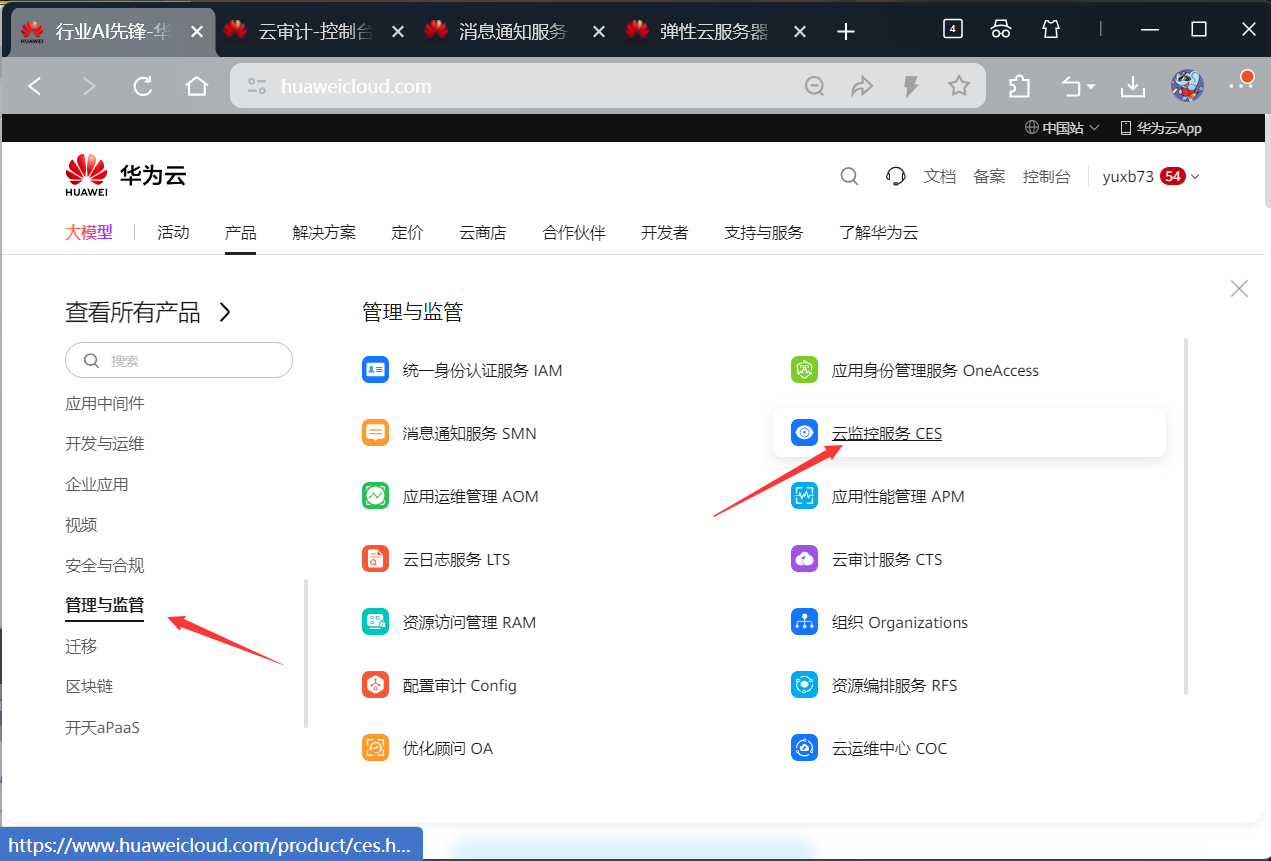Select 开发与运维 category in sidebar
Image resolution: width=1271 pixels, height=861 pixels.
pos(105,443)
